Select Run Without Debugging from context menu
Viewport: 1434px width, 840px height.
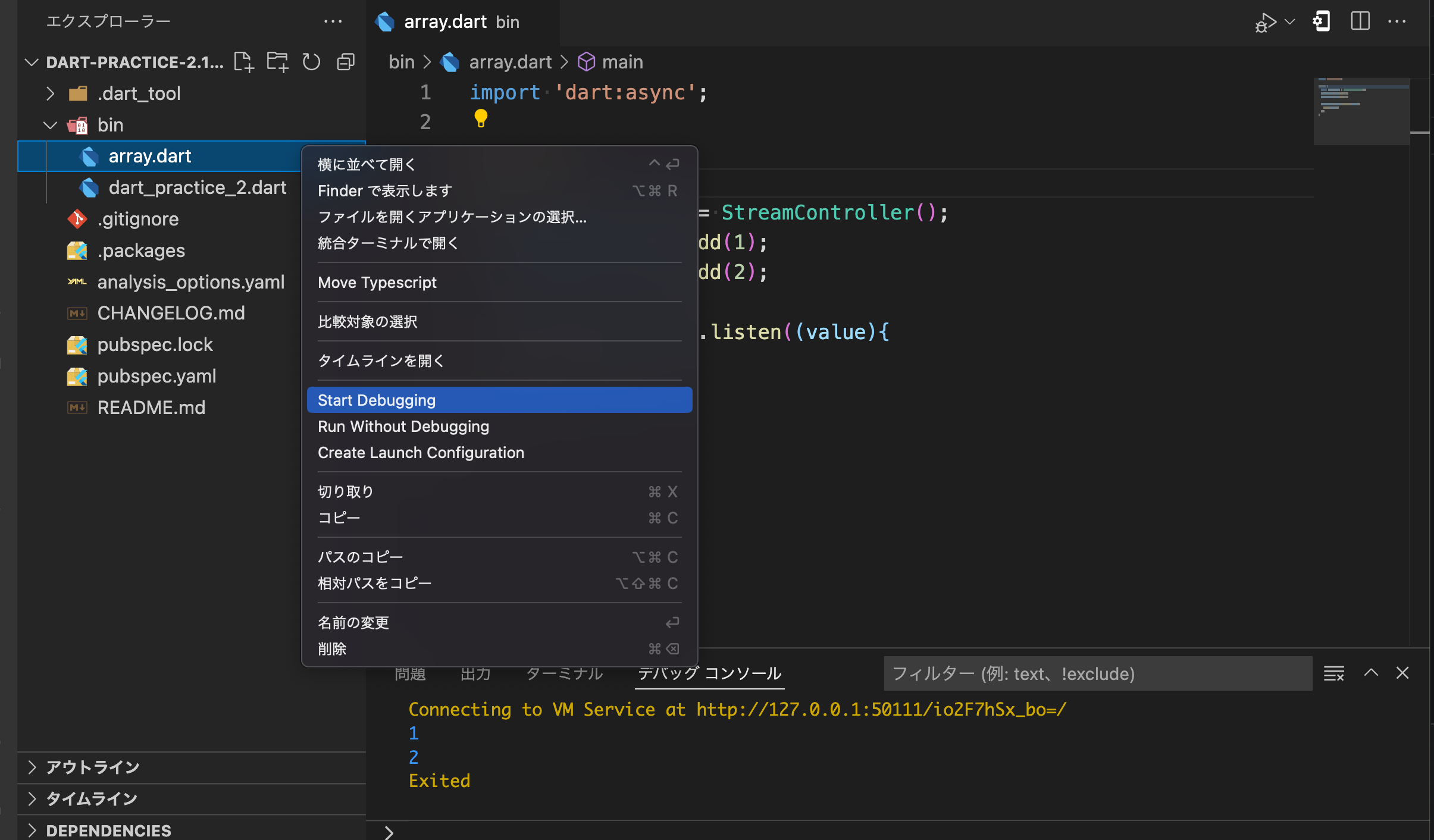403,426
